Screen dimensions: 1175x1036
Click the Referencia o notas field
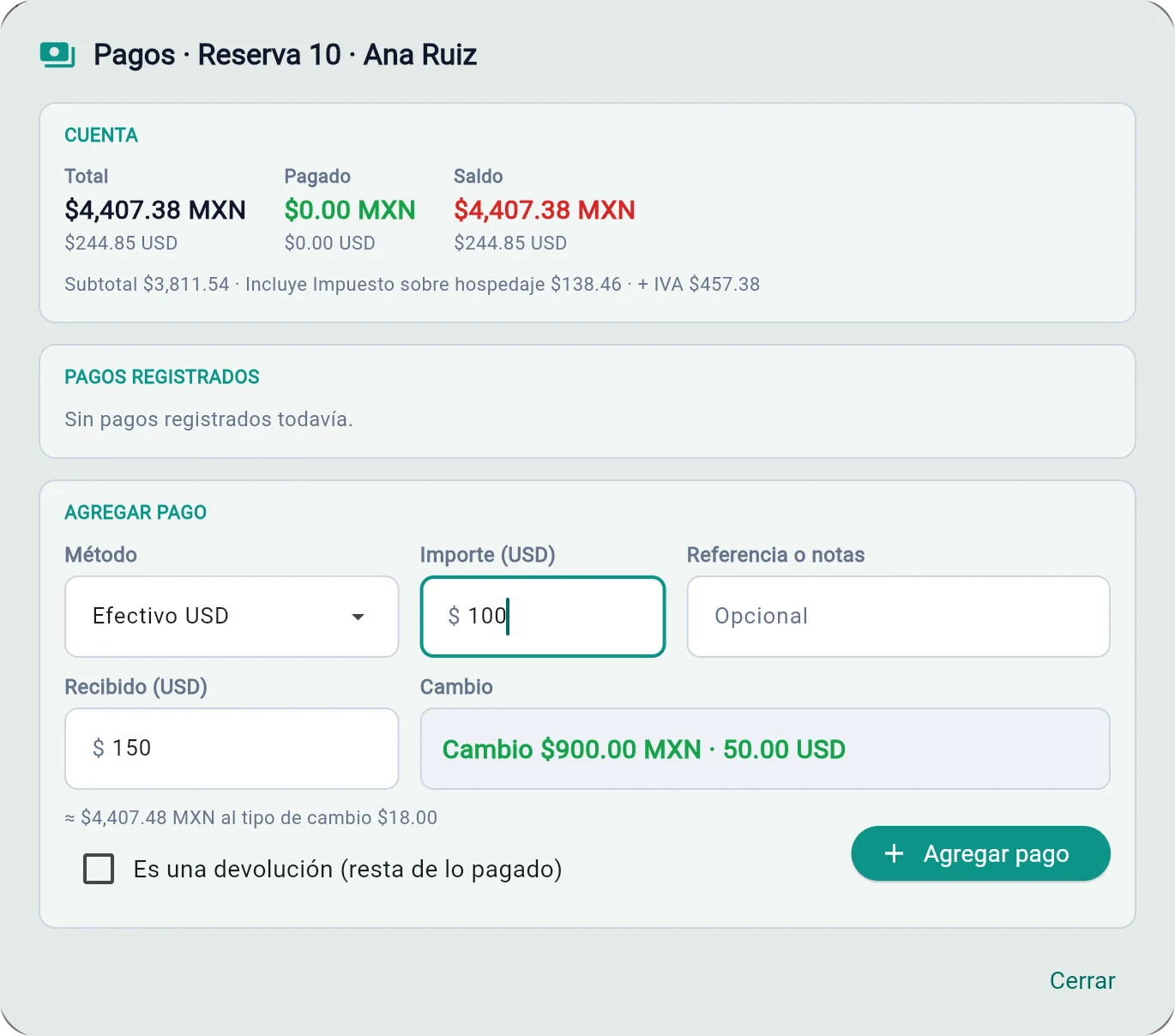coord(899,617)
